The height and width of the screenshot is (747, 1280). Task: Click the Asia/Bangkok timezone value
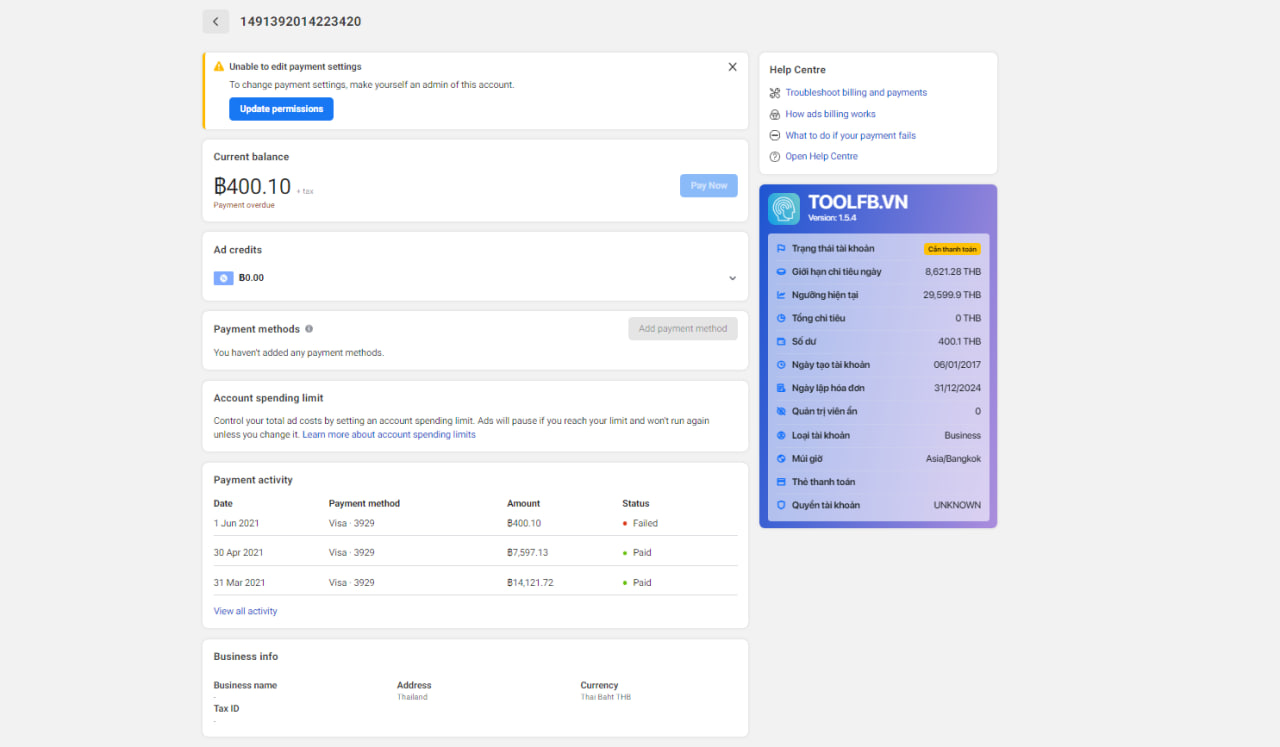click(x=953, y=459)
